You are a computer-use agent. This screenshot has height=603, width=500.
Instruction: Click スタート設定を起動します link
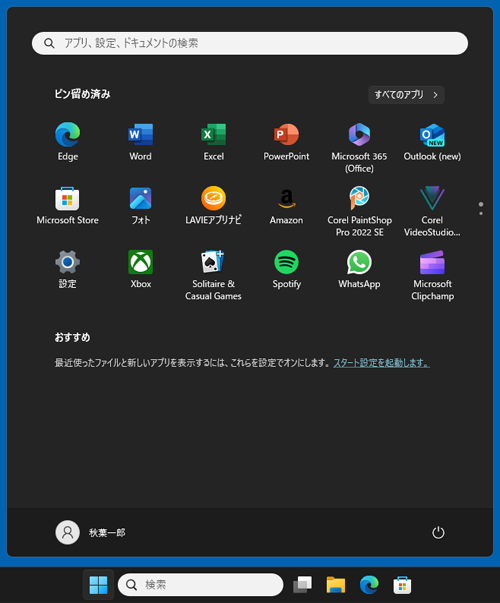coord(381,363)
